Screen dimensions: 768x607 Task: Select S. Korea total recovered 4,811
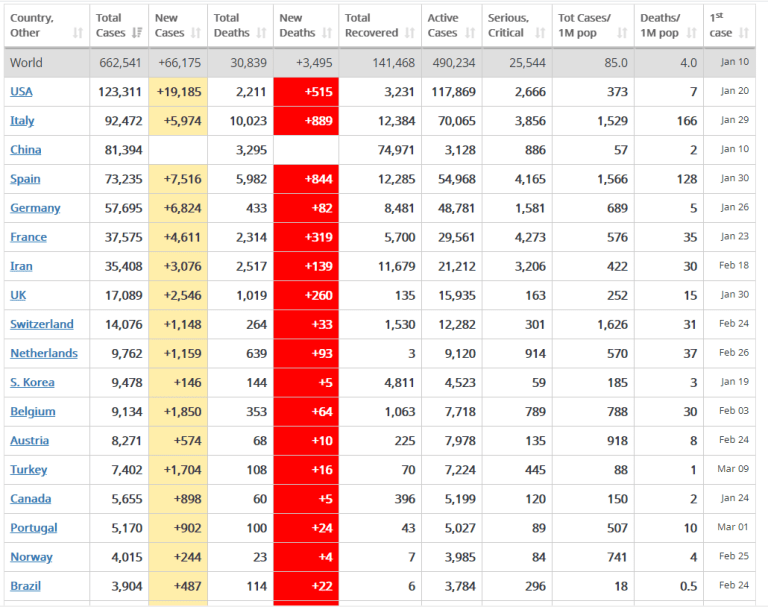(399, 382)
